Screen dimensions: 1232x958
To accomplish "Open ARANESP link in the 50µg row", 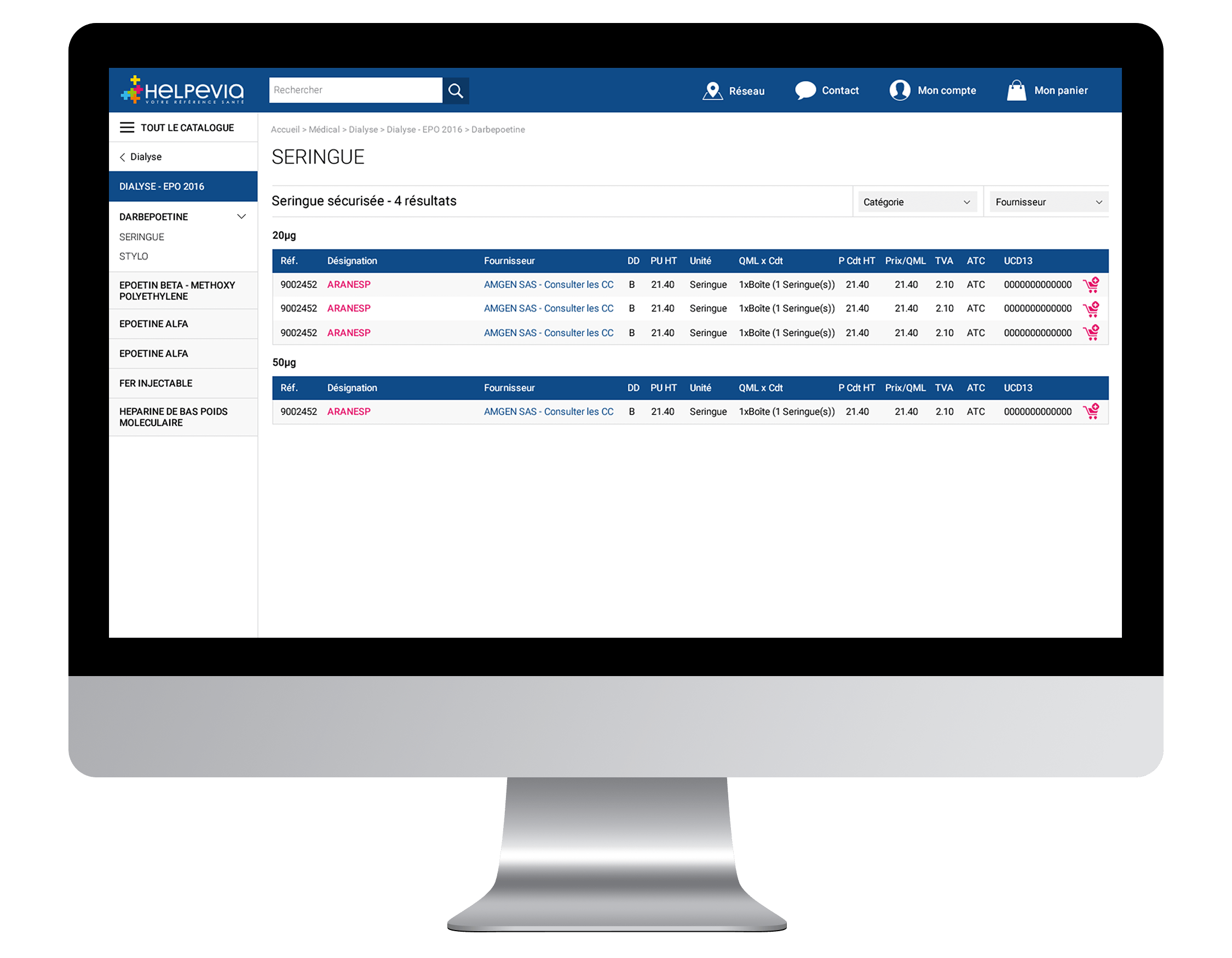I will (349, 412).
